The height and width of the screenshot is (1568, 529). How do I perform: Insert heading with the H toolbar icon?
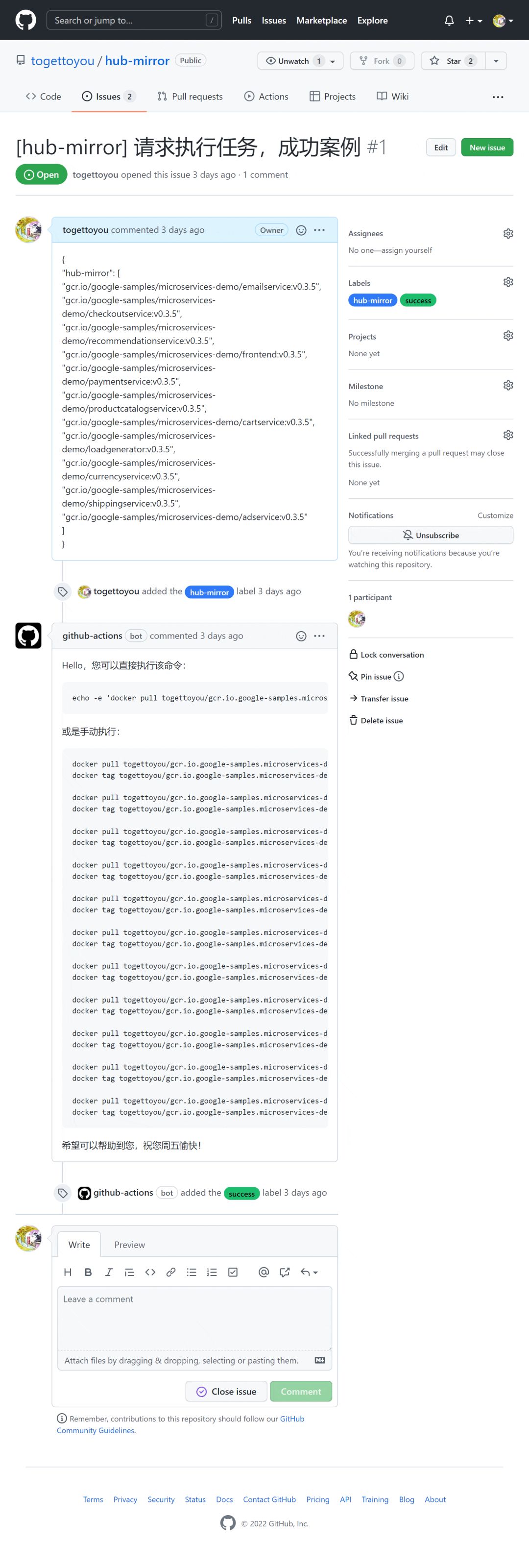click(68, 1272)
